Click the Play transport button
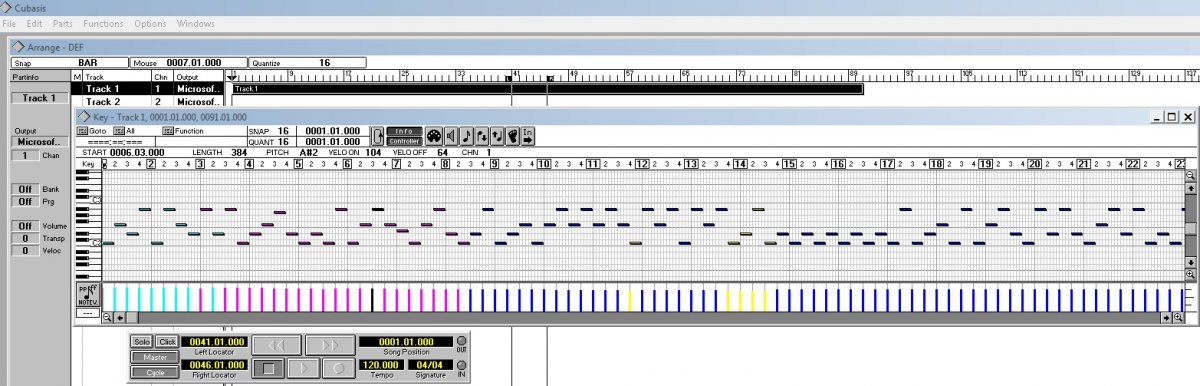 (x=302, y=368)
